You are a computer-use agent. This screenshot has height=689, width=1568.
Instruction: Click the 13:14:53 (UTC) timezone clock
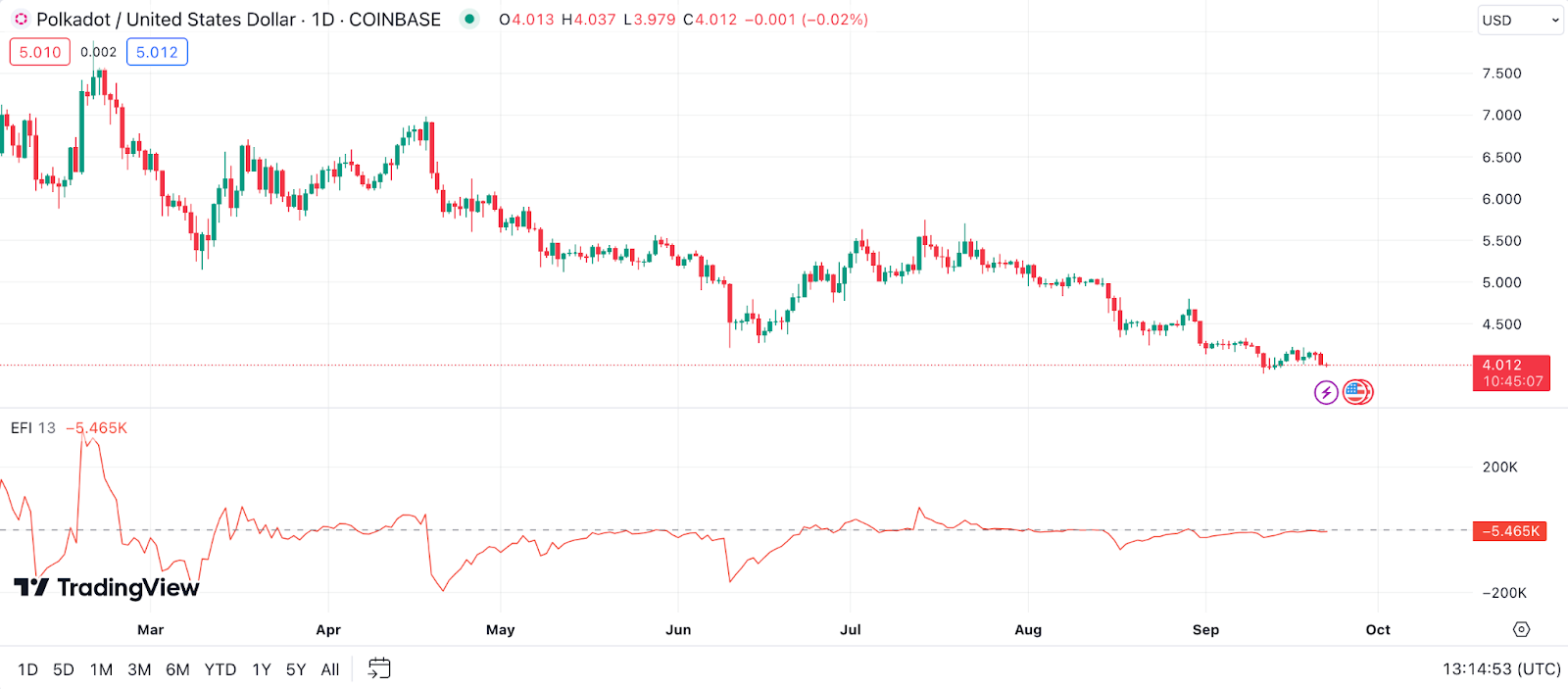tap(1501, 669)
